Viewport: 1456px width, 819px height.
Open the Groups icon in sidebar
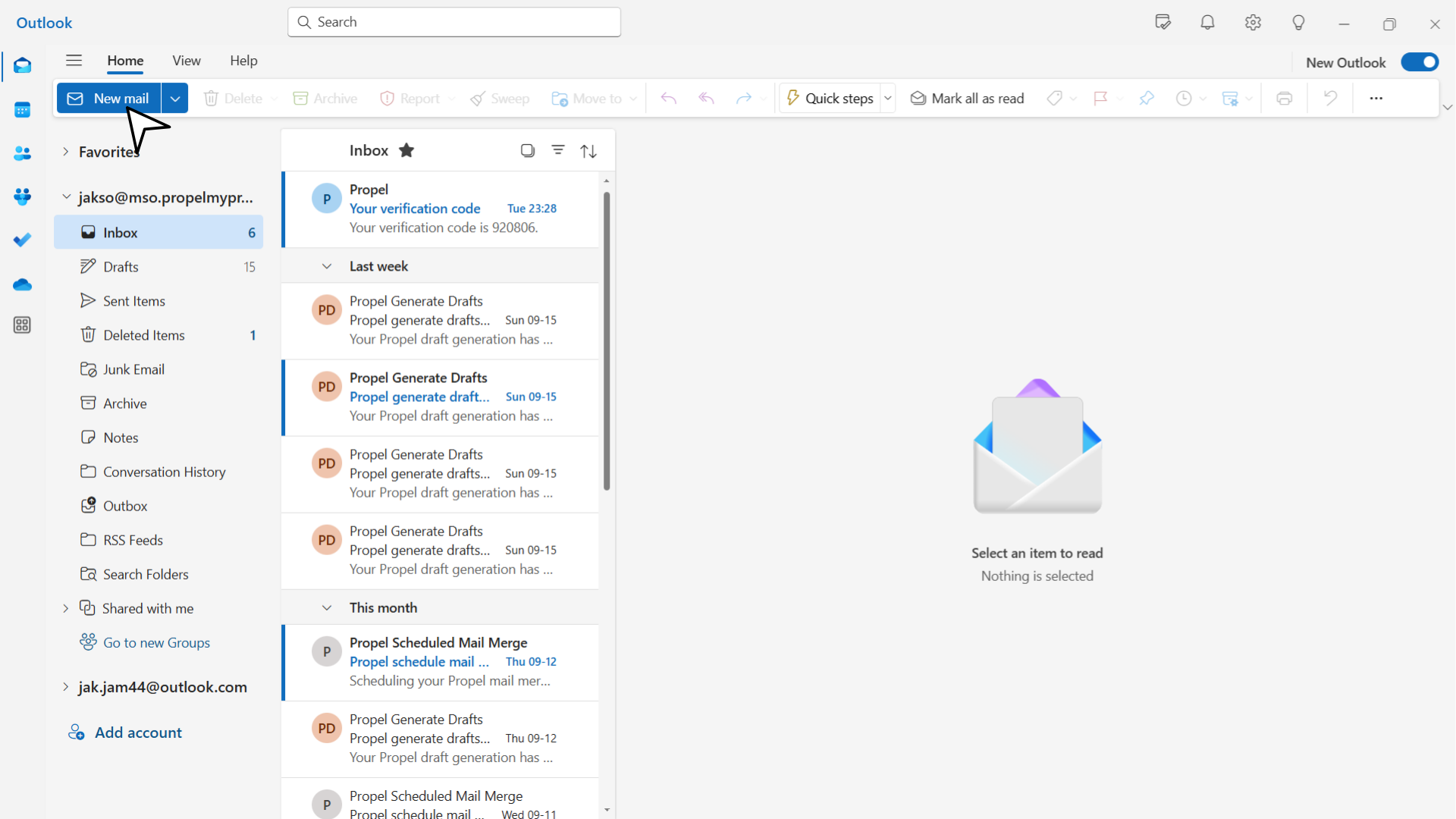pos(22,197)
